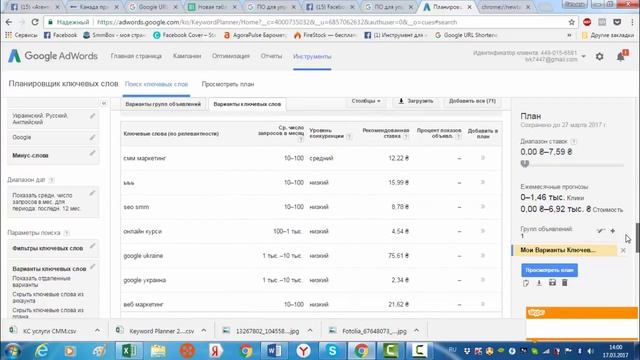The image size is (640, 360).
Task: Sort by Рекомендованная ставка column
Action: point(386,133)
